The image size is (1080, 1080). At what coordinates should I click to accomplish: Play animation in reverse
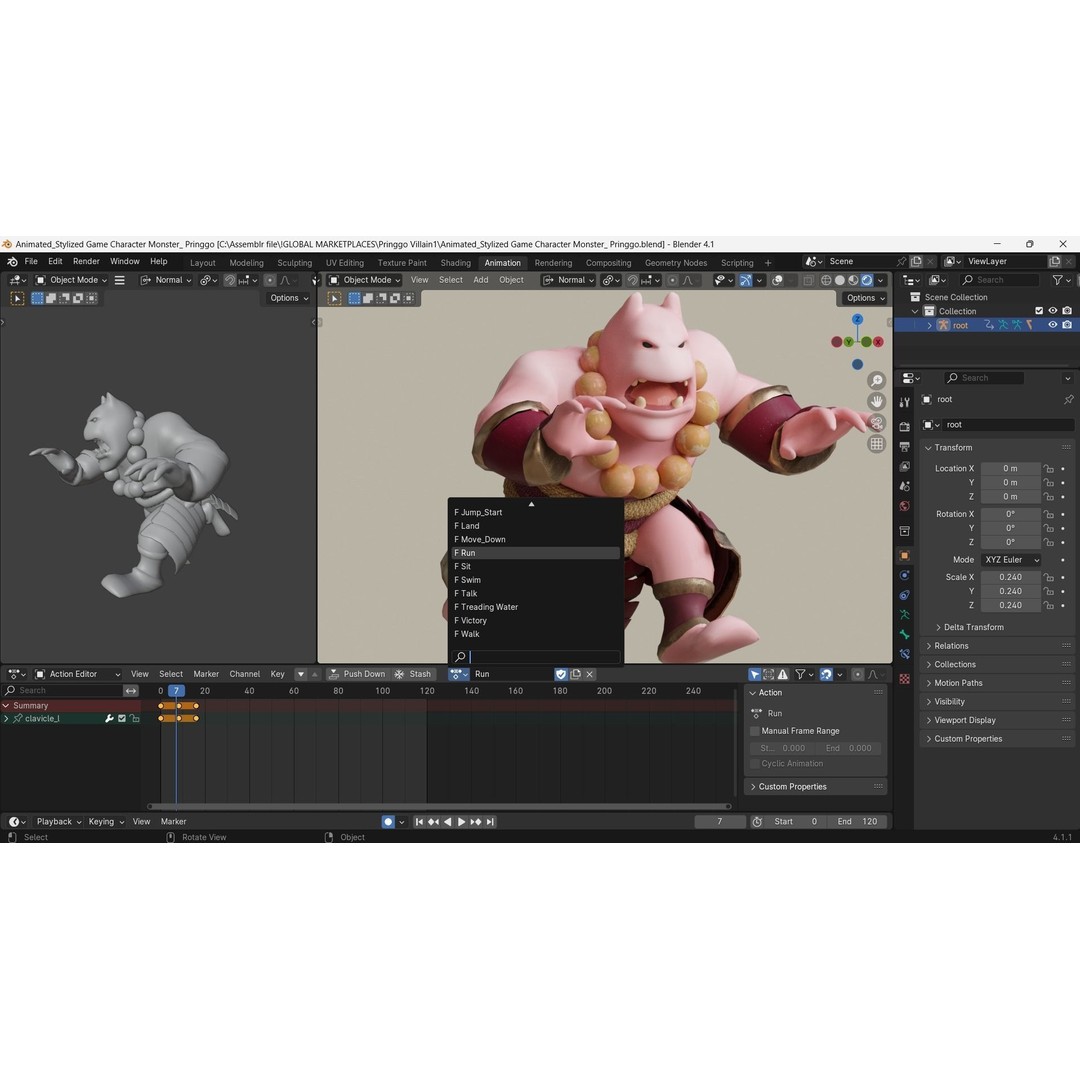tap(448, 822)
